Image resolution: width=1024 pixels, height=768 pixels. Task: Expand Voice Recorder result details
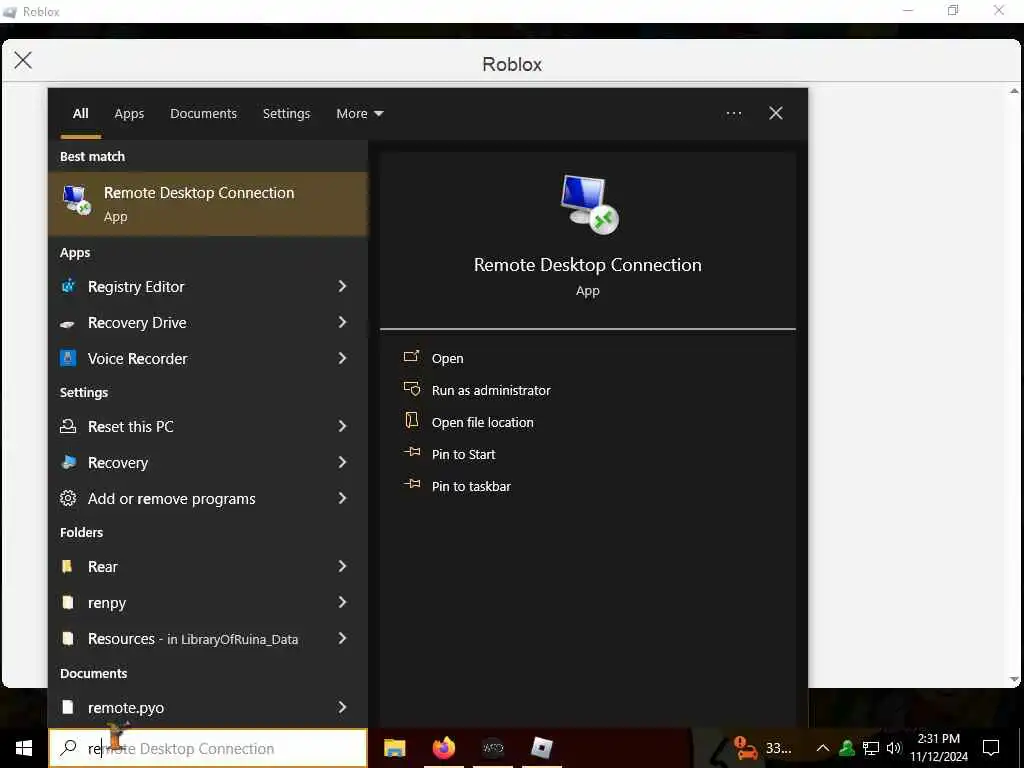[342, 358]
